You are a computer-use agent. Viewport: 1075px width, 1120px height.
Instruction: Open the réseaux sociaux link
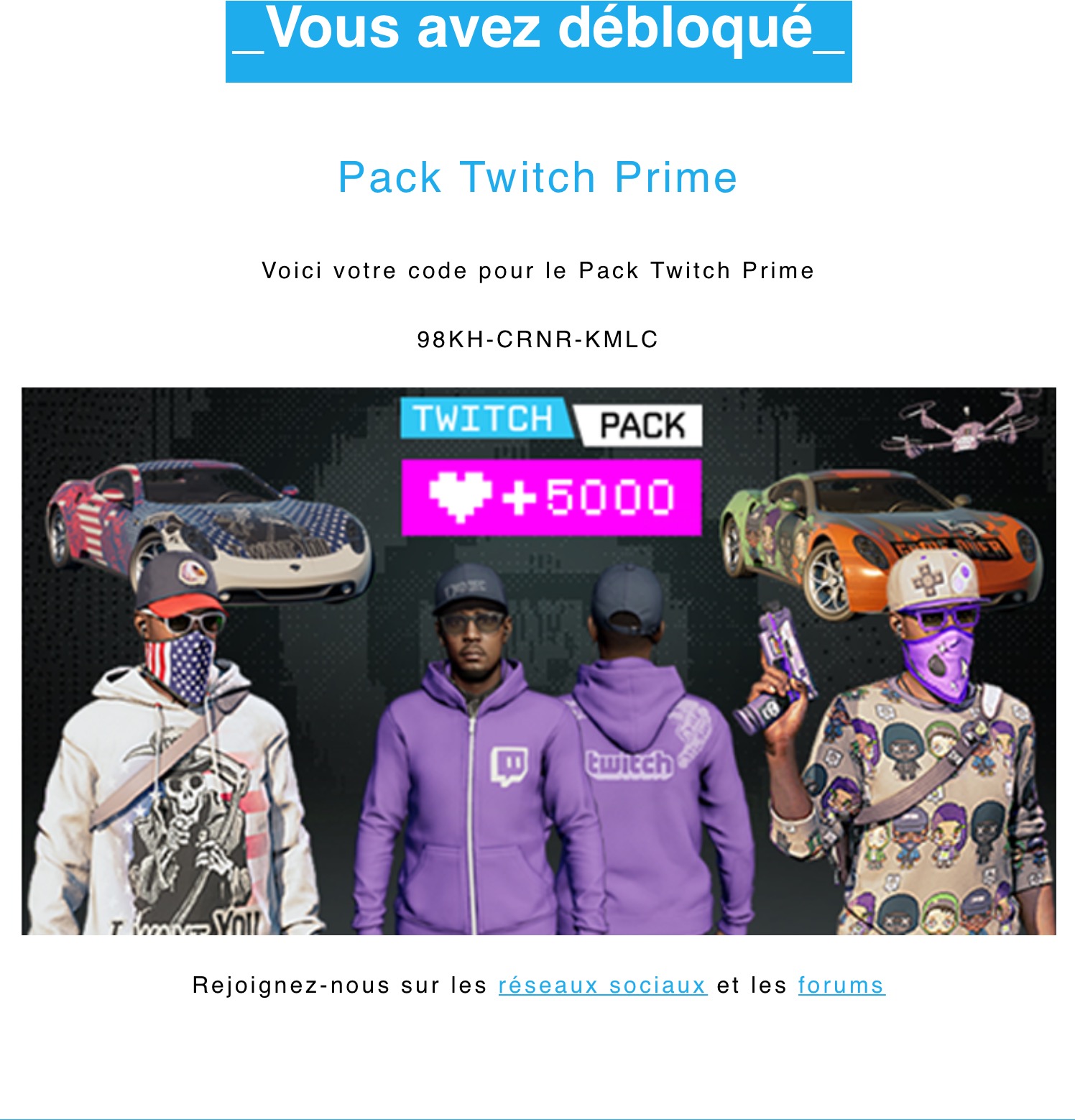tap(603, 985)
